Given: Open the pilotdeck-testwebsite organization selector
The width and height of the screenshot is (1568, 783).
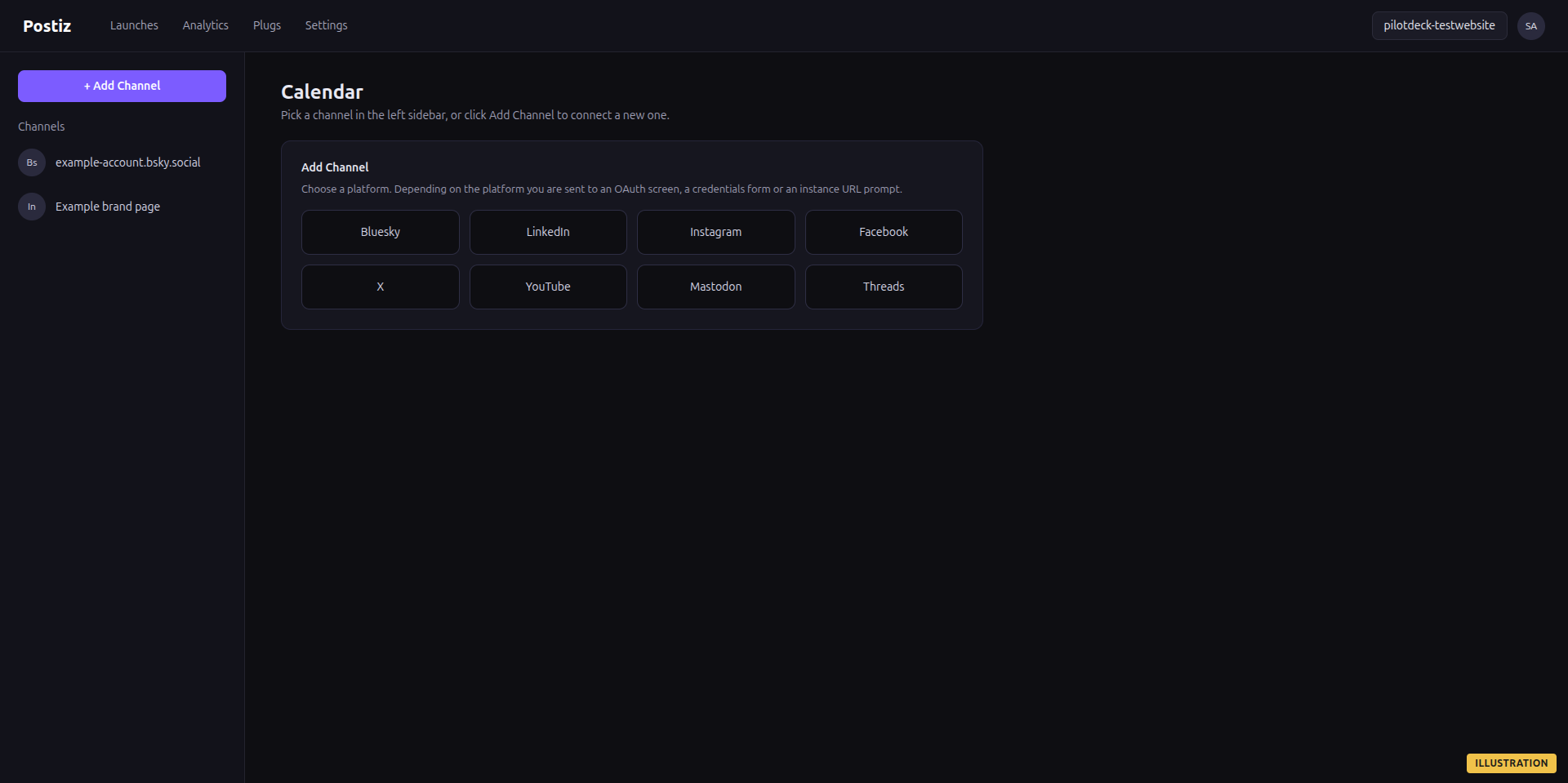Looking at the screenshot, I should (x=1439, y=25).
